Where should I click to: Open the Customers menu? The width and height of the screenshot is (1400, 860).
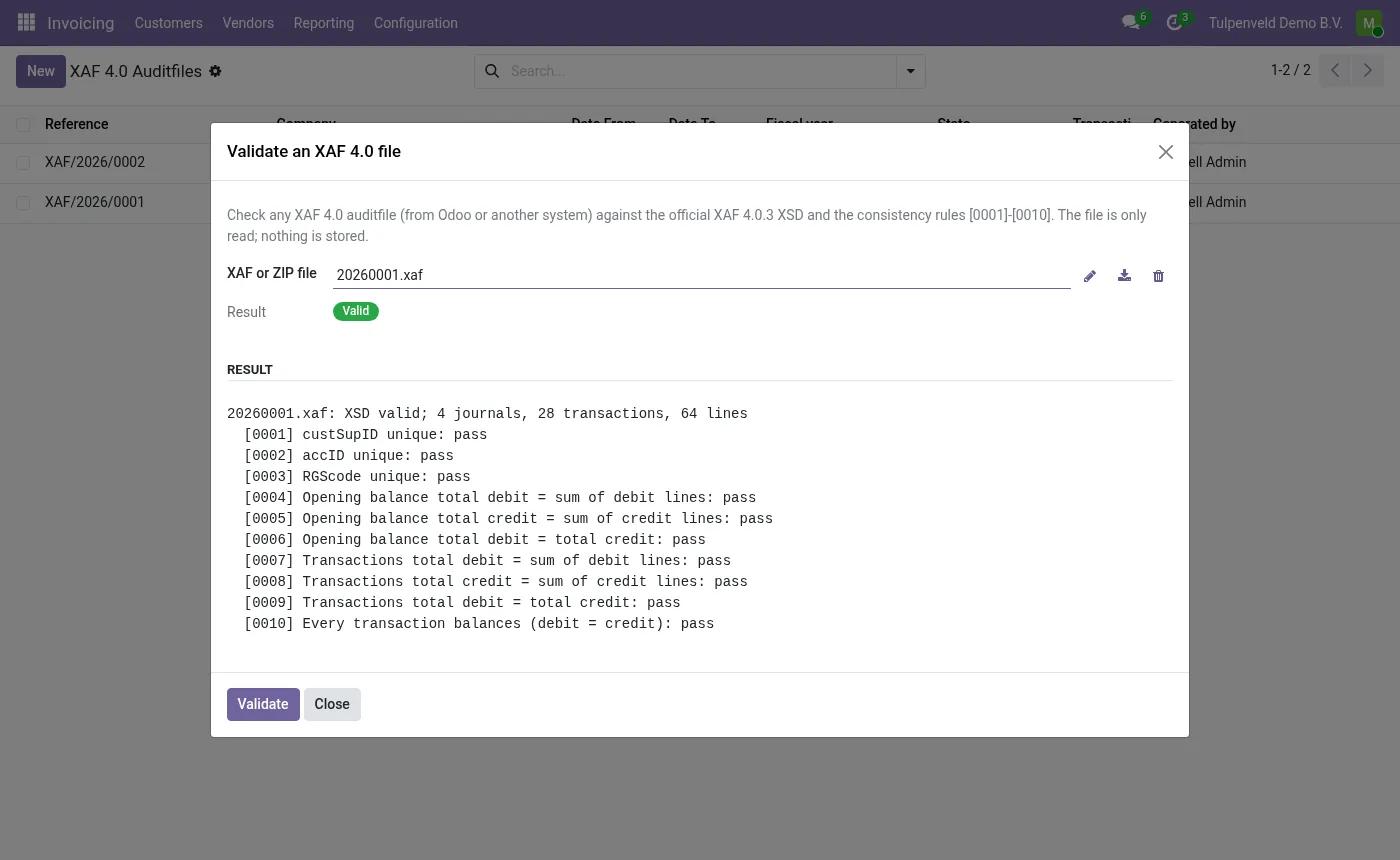click(x=169, y=23)
